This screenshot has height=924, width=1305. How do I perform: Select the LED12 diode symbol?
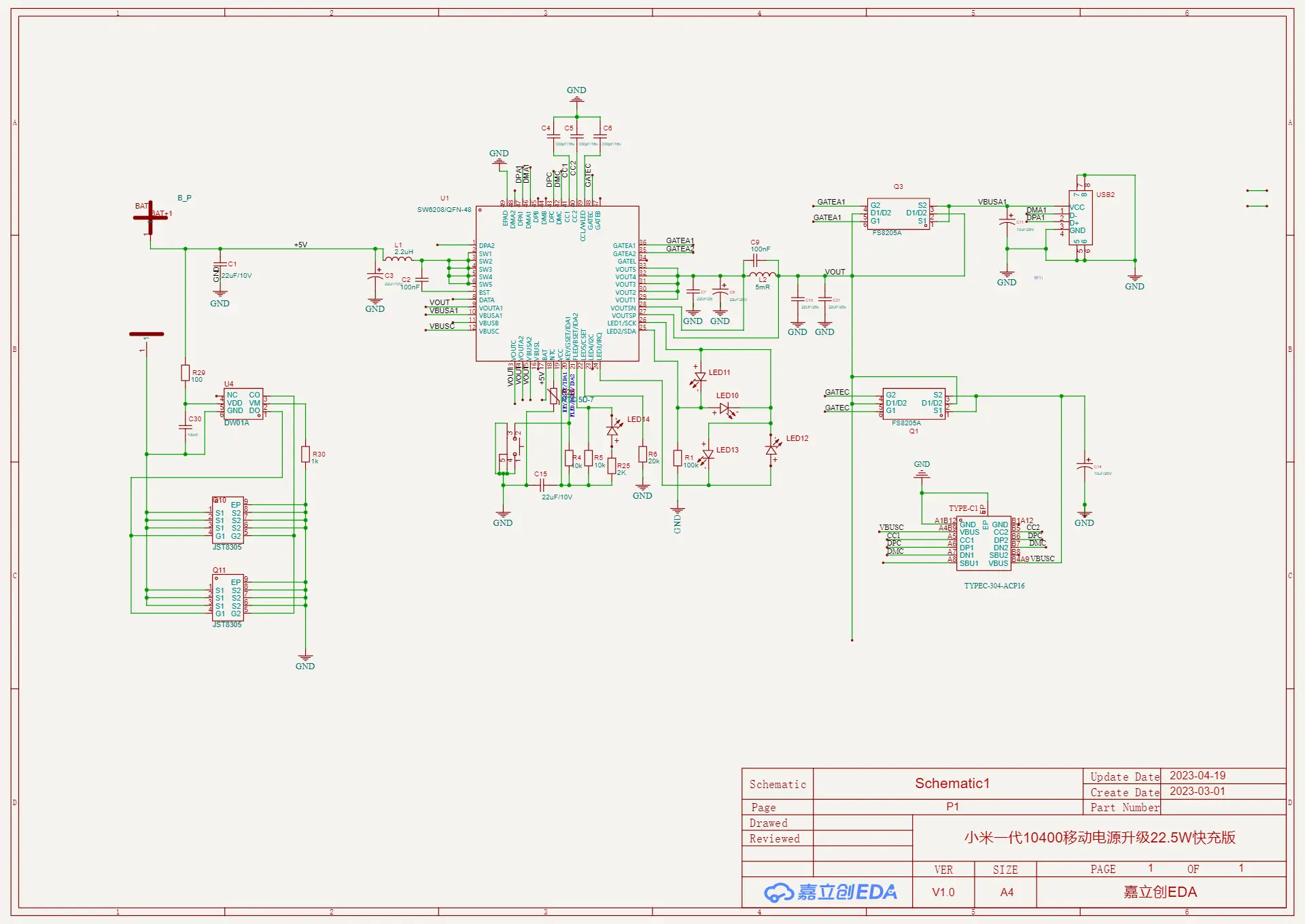771,450
